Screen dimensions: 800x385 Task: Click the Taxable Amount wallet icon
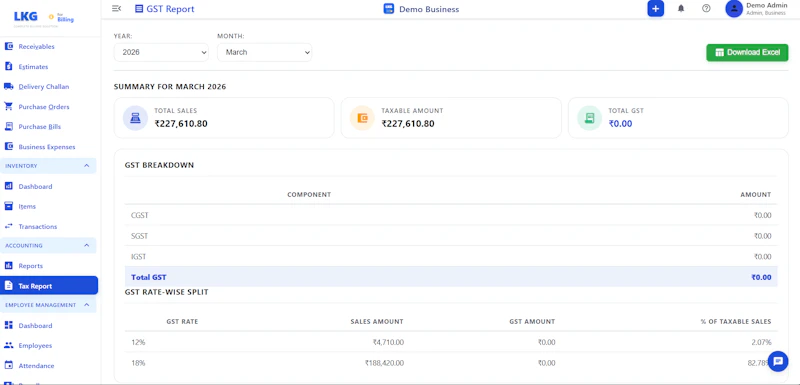[x=362, y=118]
